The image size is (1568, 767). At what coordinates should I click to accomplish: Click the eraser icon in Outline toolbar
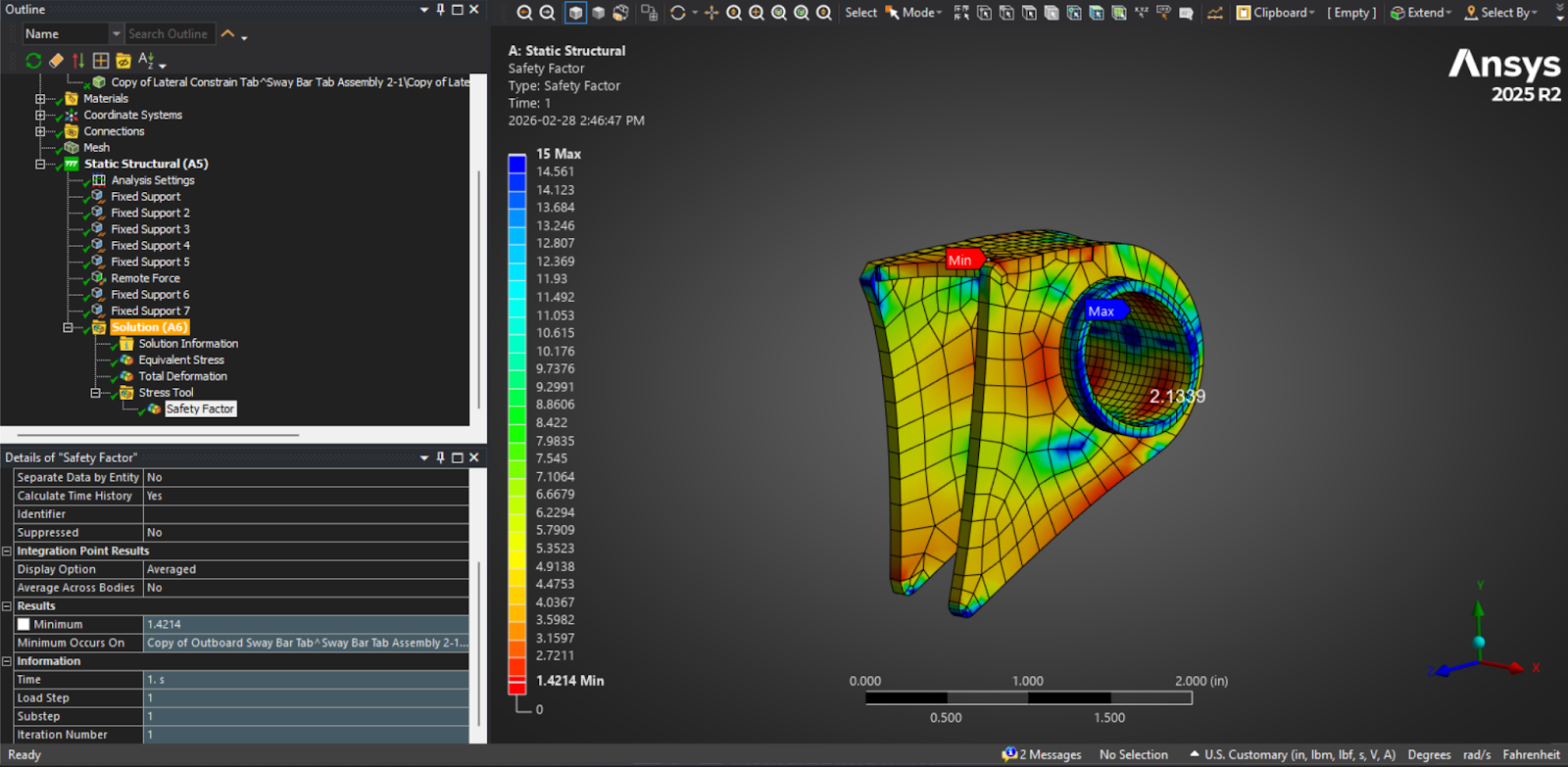(x=56, y=61)
